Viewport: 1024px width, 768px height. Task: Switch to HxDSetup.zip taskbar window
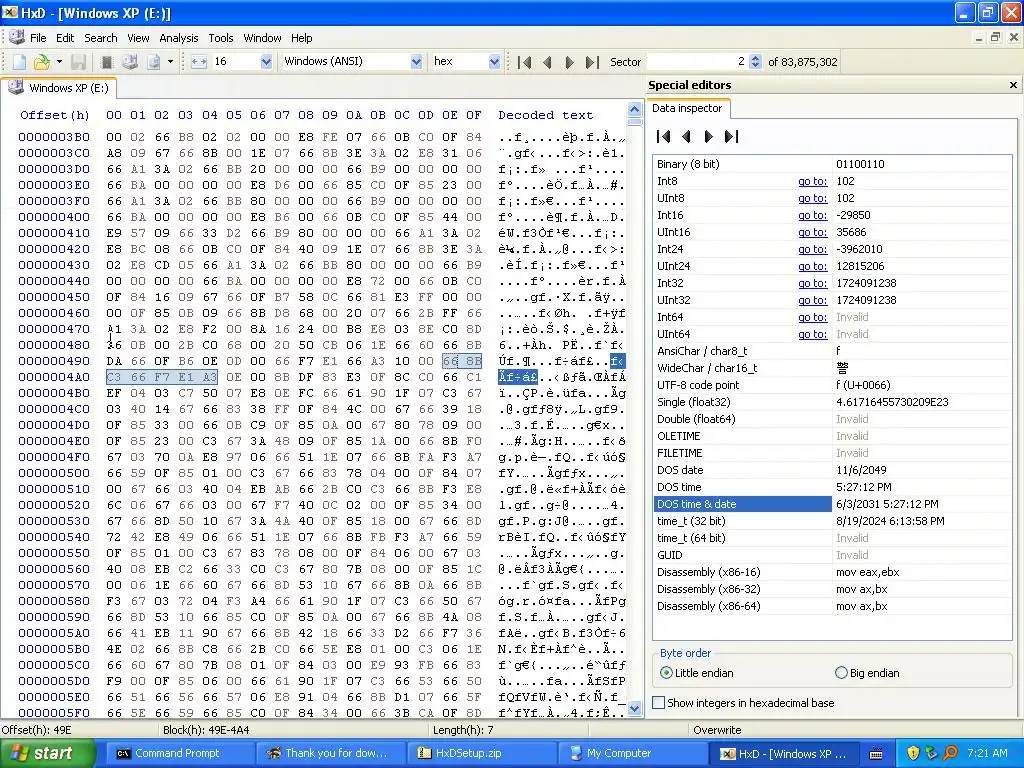click(482, 753)
